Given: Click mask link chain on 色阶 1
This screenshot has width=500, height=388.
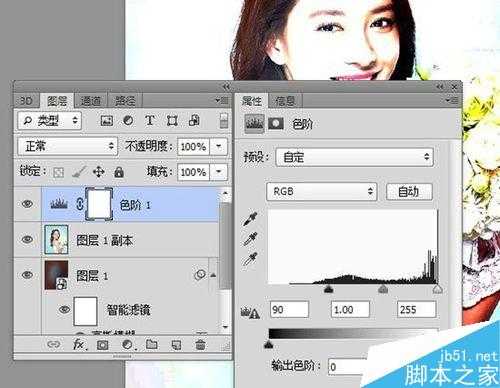Looking at the screenshot, I should 80,204.
